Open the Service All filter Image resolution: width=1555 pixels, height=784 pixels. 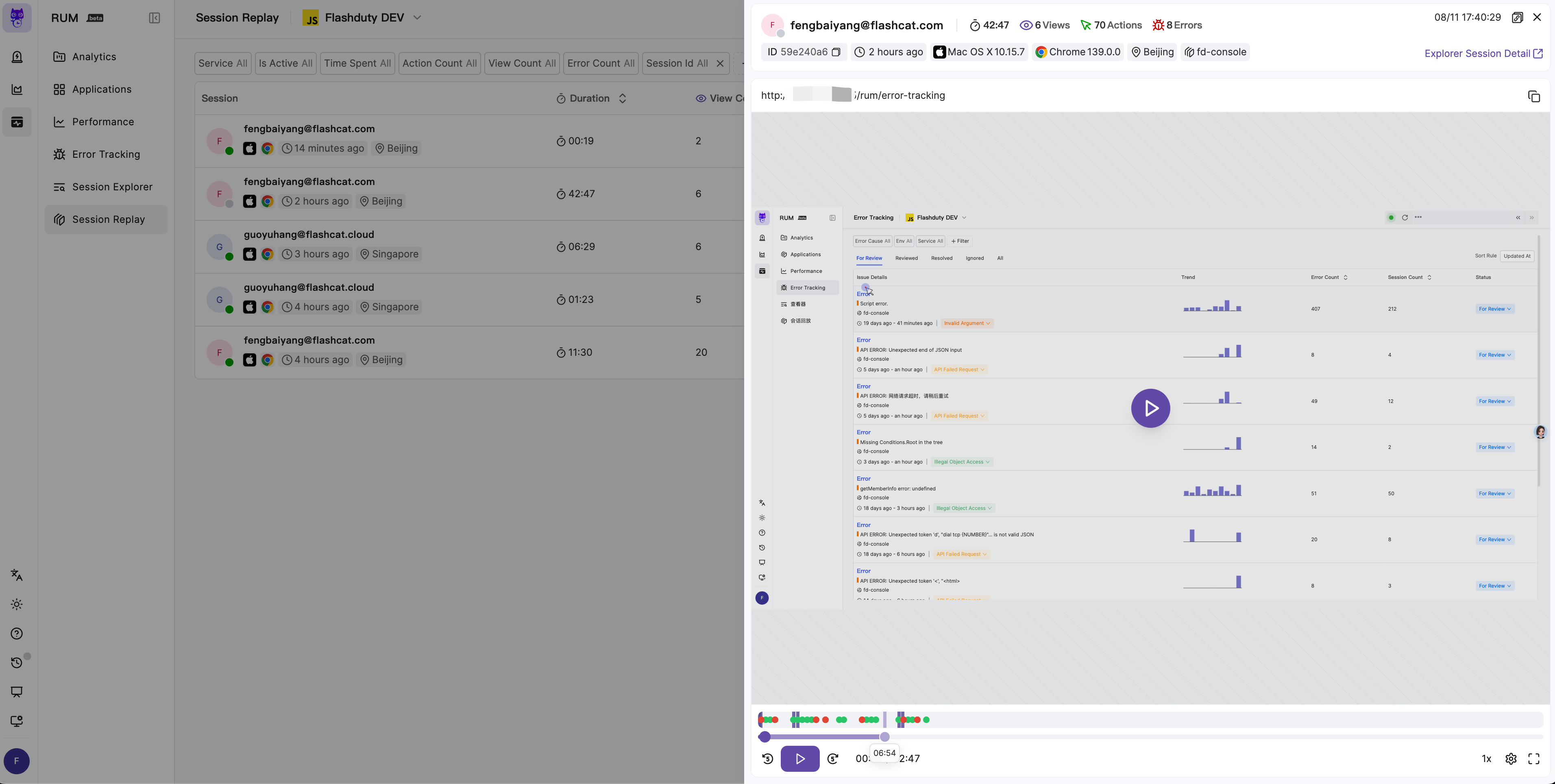pyautogui.click(x=223, y=63)
